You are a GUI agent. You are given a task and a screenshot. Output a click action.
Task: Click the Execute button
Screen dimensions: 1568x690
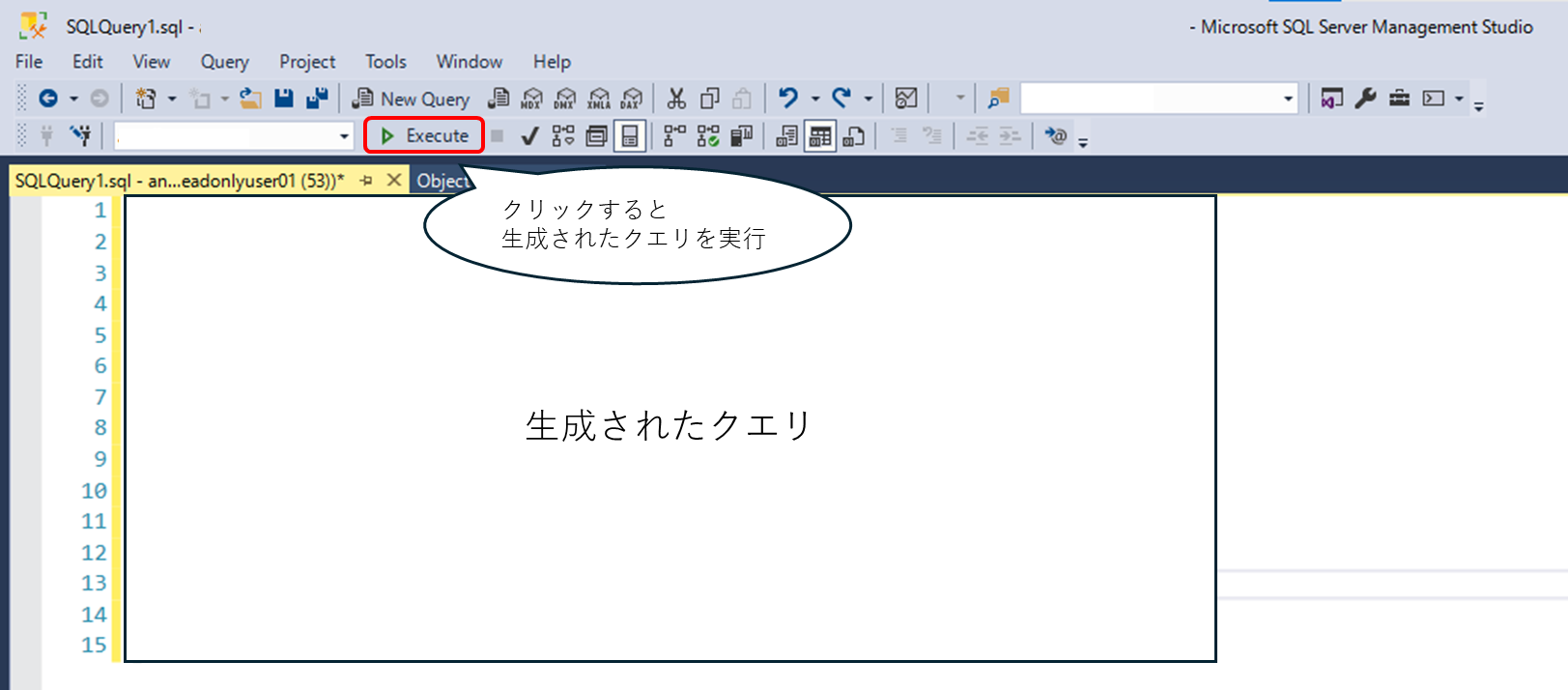click(x=424, y=135)
